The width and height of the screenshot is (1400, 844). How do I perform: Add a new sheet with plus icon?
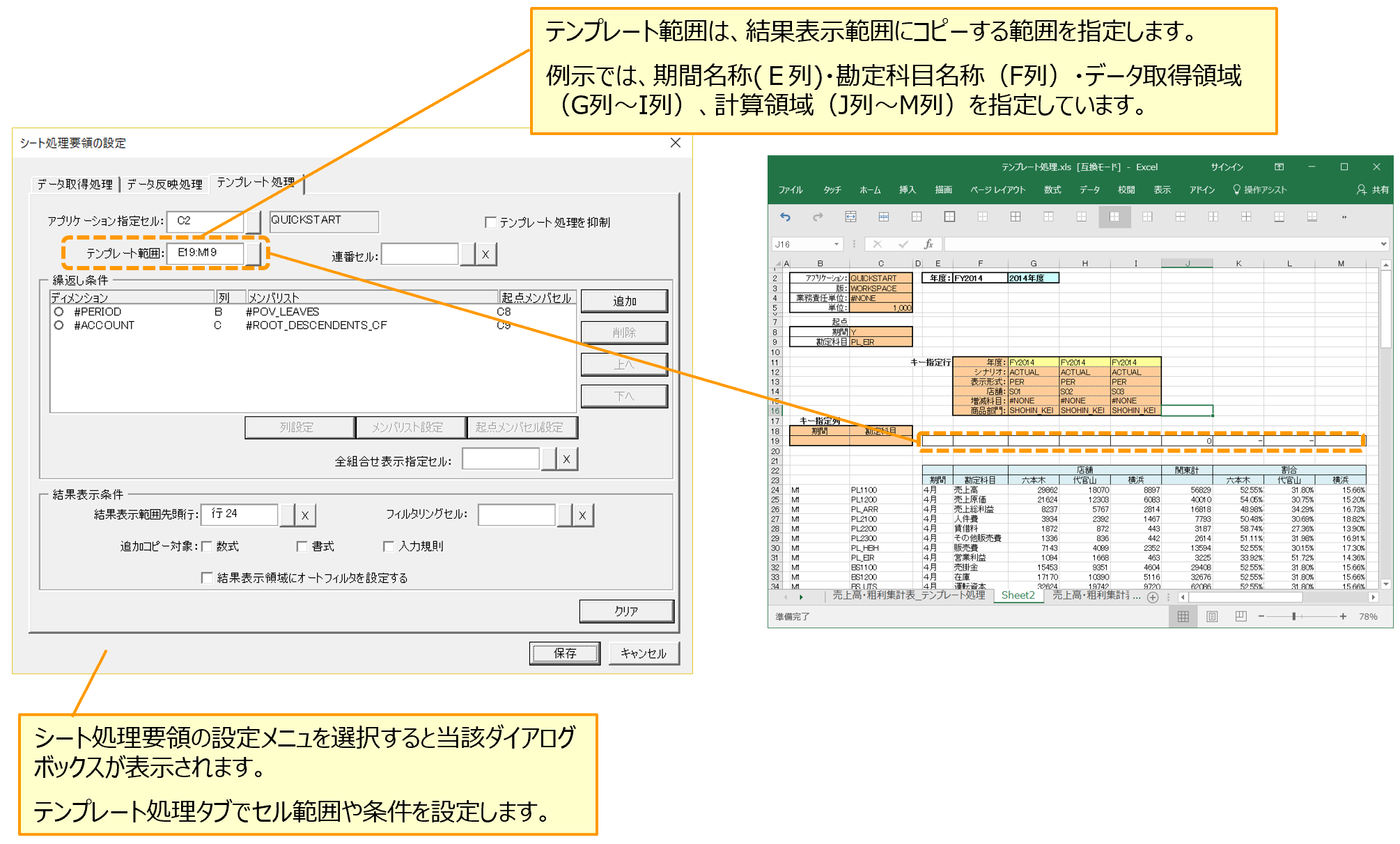[1153, 597]
